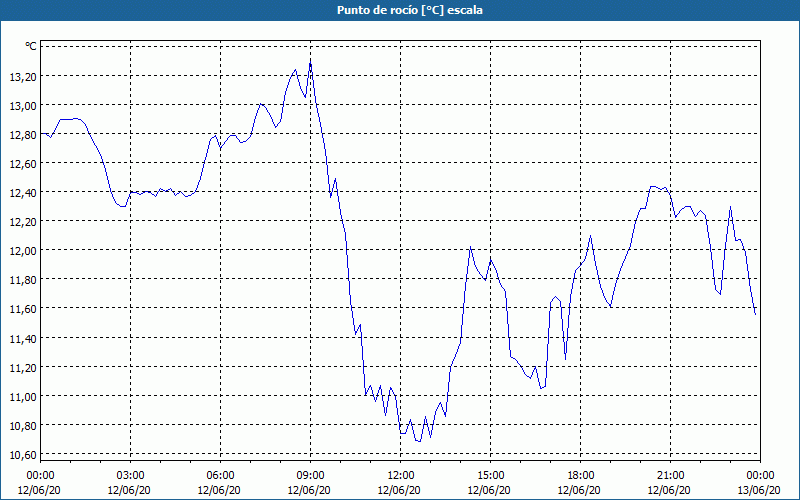Screen dimensions: 800x500
Task: Click the 12/06/20 date under the first 00:00
Action: coord(39,490)
